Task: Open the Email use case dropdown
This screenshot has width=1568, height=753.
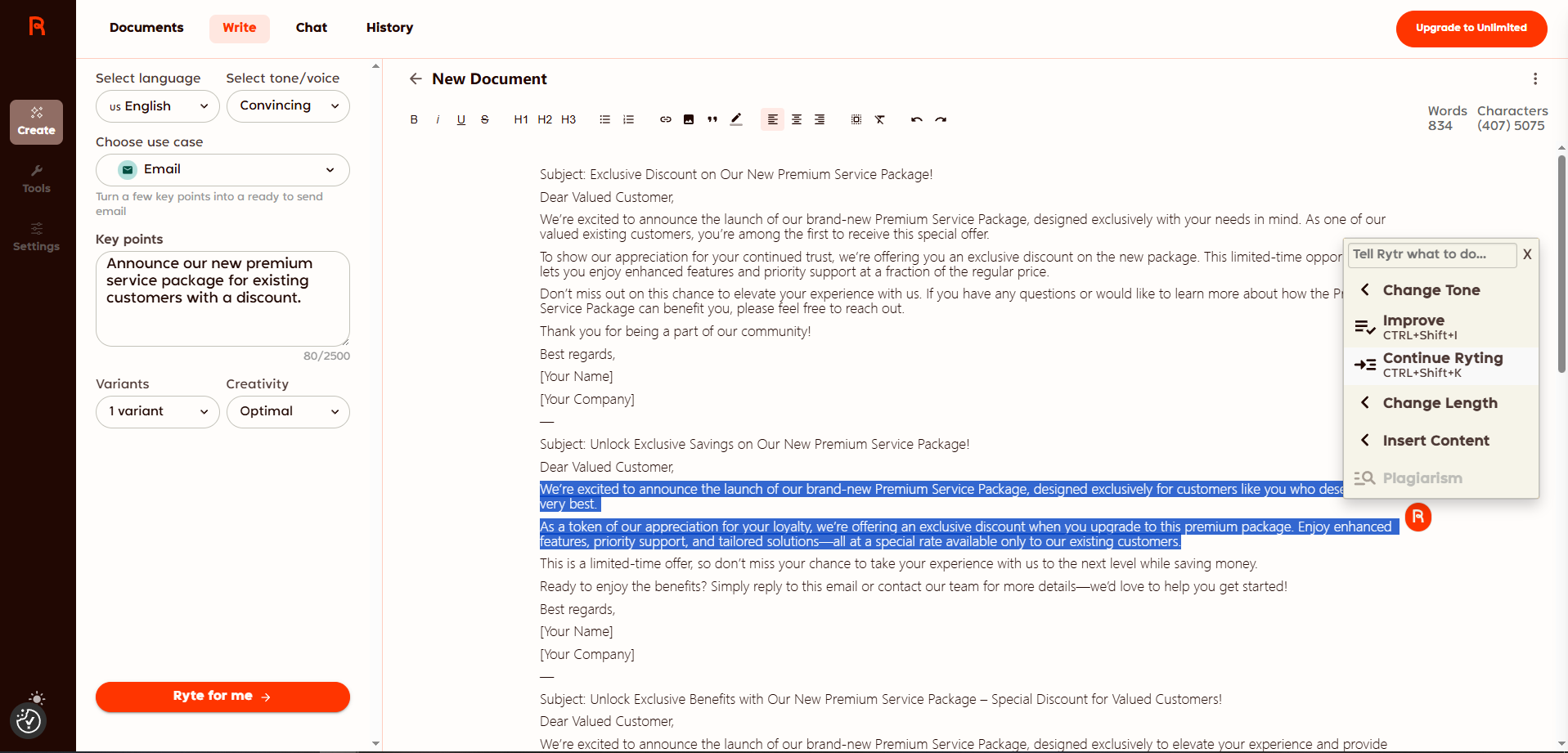Action: pyautogui.click(x=222, y=170)
